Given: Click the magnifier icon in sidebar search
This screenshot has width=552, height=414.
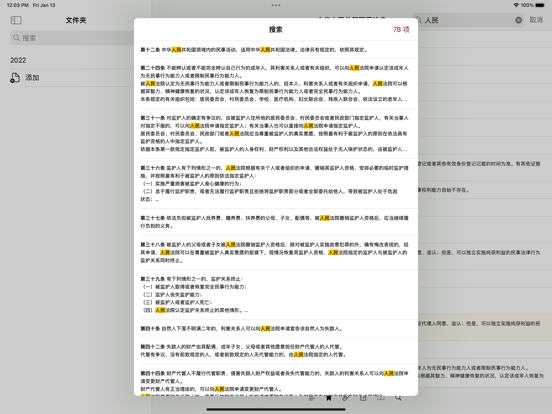Looking at the screenshot, I should (17, 38).
